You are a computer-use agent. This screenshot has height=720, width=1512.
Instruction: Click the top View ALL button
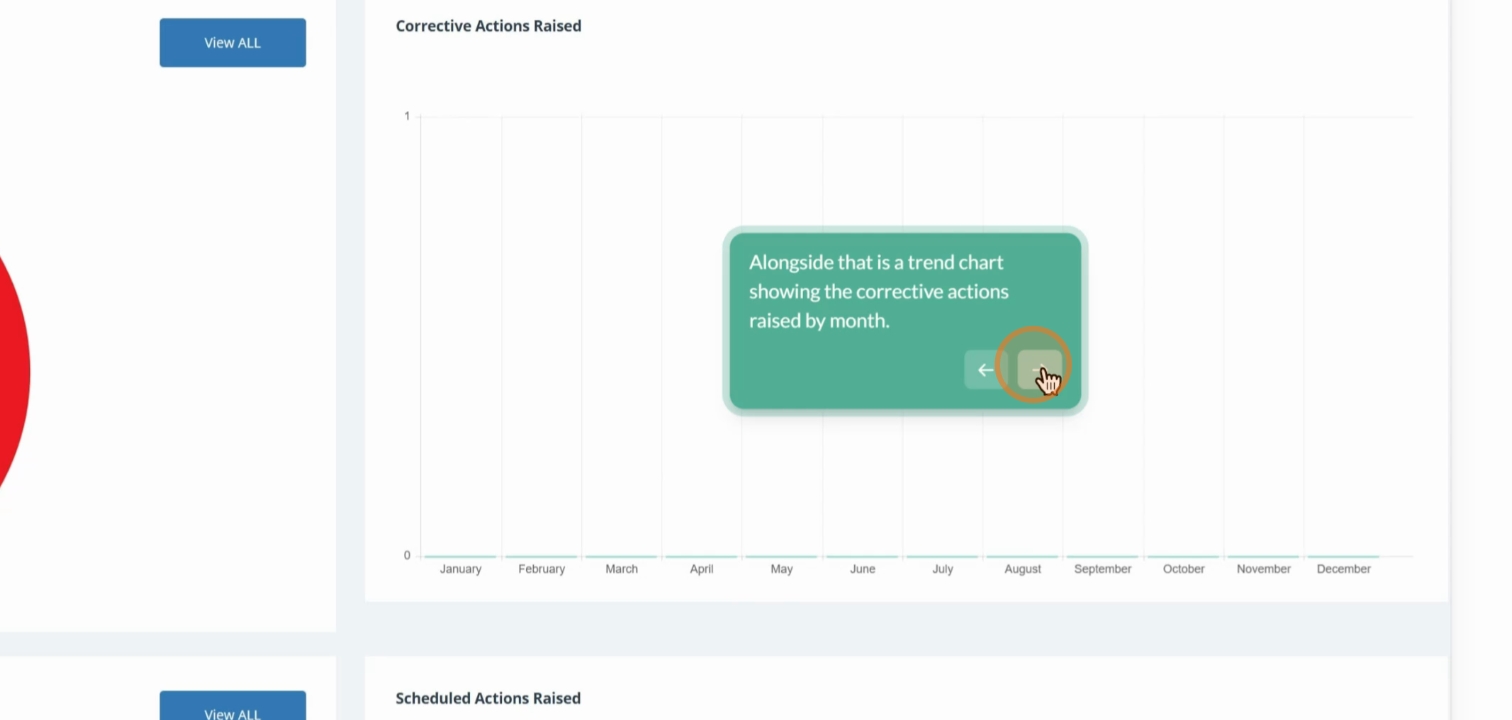[x=232, y=43]
